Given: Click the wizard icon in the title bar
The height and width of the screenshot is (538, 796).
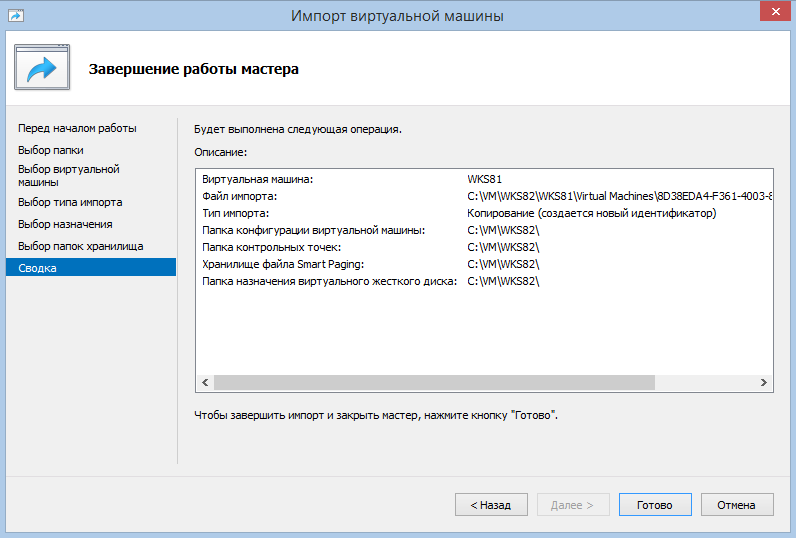Looking at the screenshot, I should (14, 16).
